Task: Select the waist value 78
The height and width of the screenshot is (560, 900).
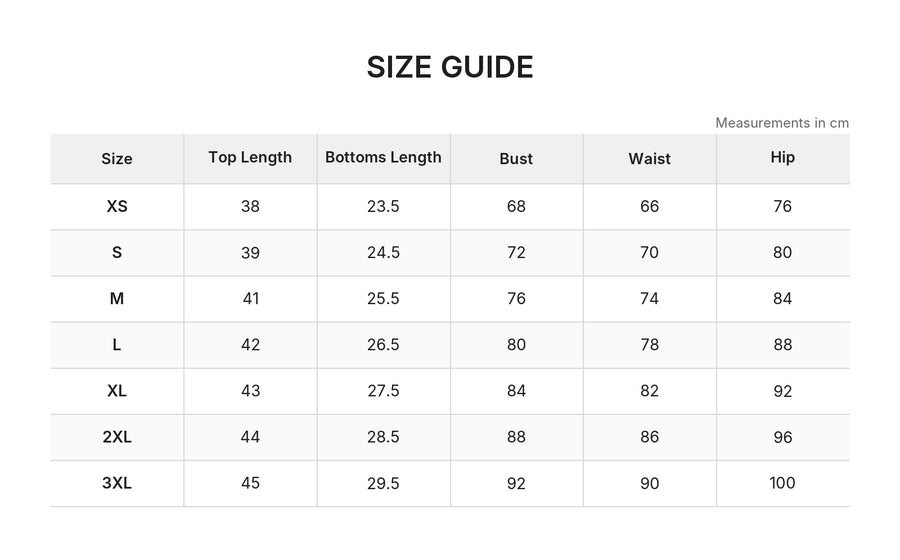Action: click(x=649, y=344)
